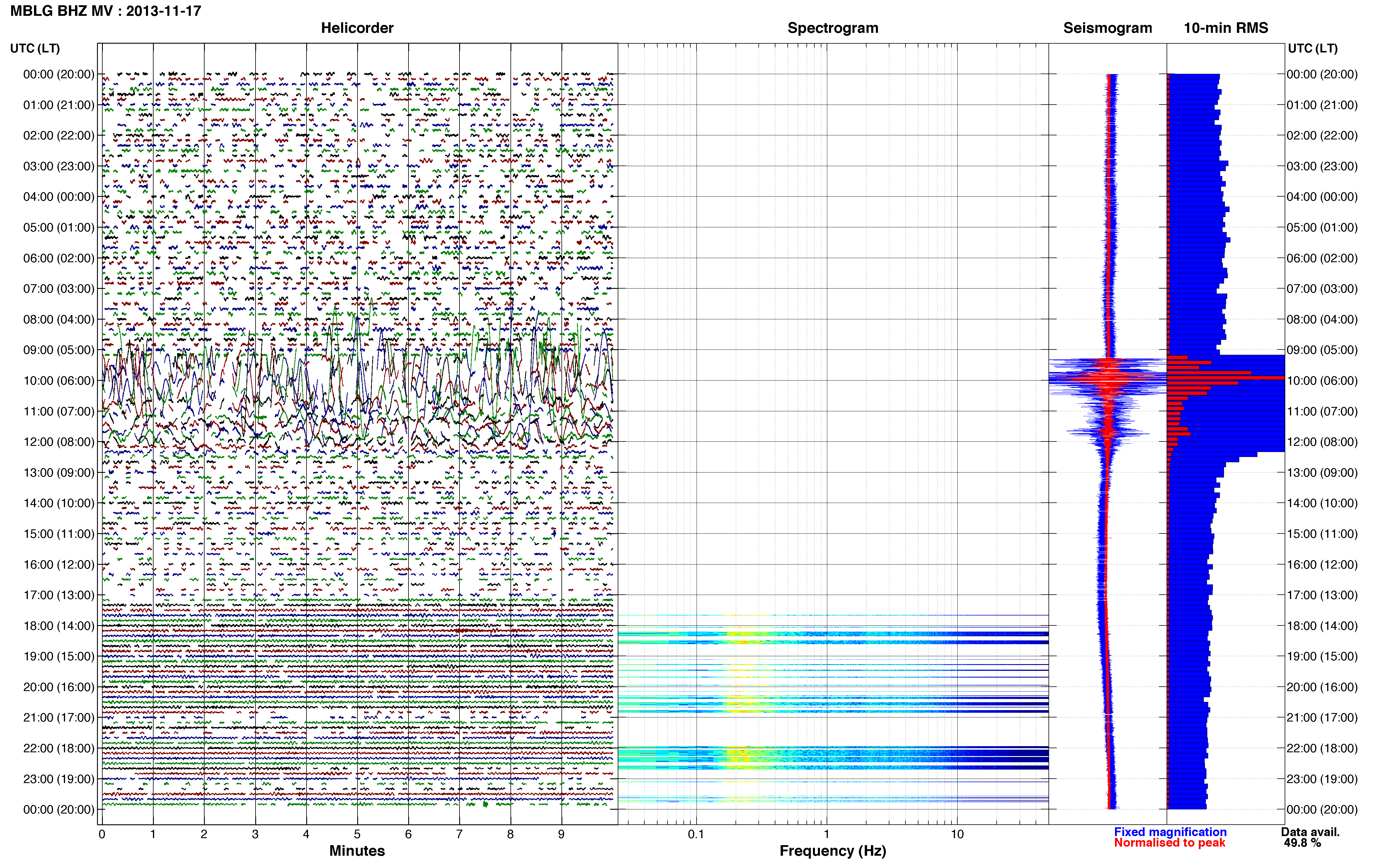Click the 'Data avail.' label
1389x868 pixels.
1310,832
